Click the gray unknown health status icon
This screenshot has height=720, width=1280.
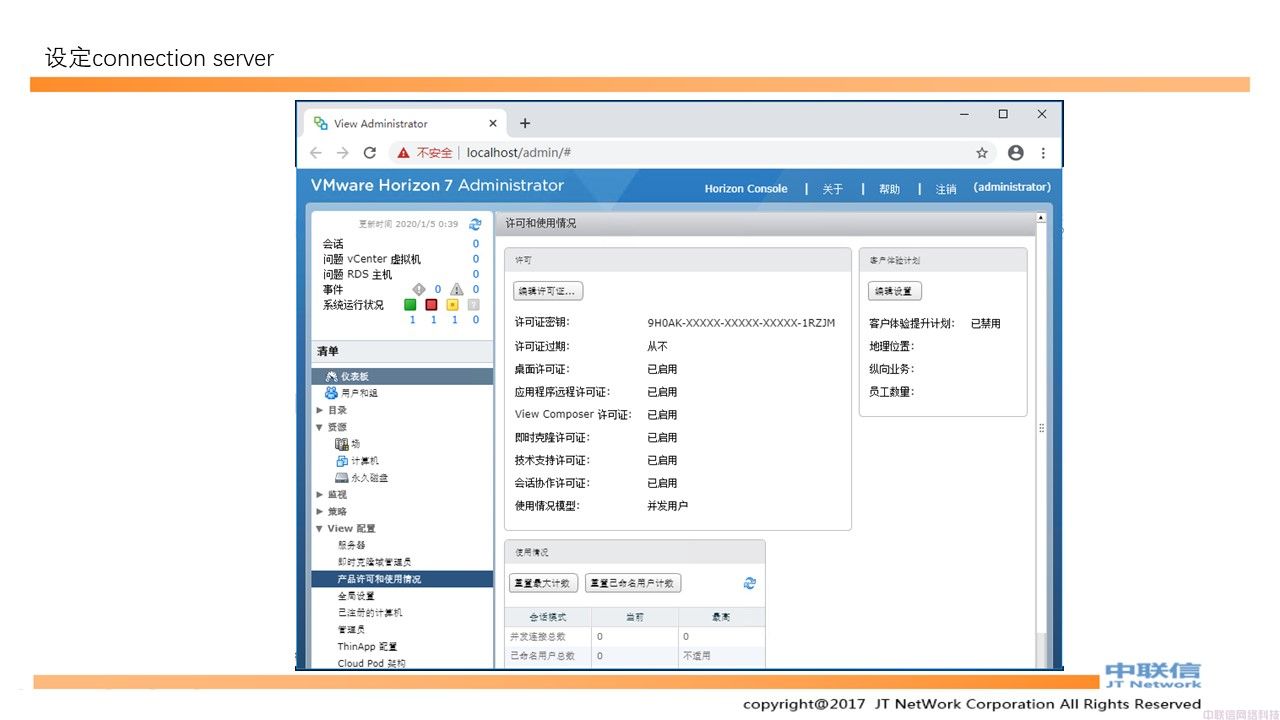[x=474, y=305]
